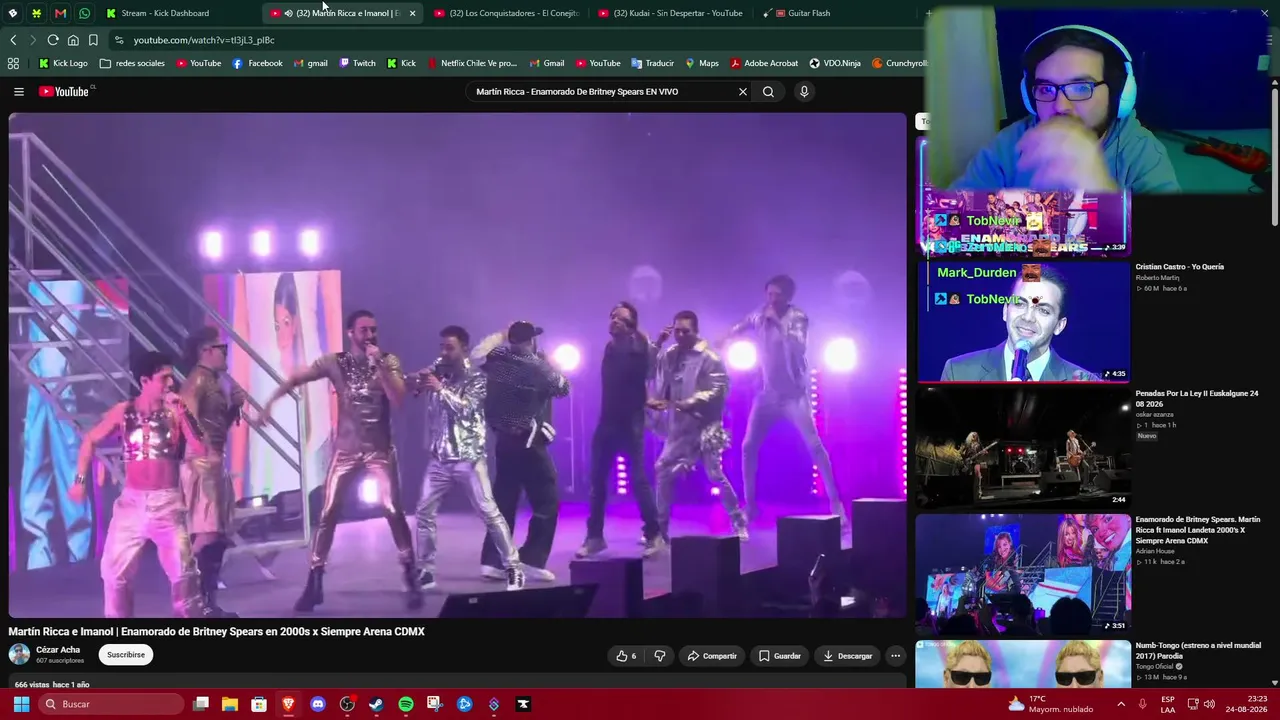Switch to Kudai - Sin Despertar tab

671,13
